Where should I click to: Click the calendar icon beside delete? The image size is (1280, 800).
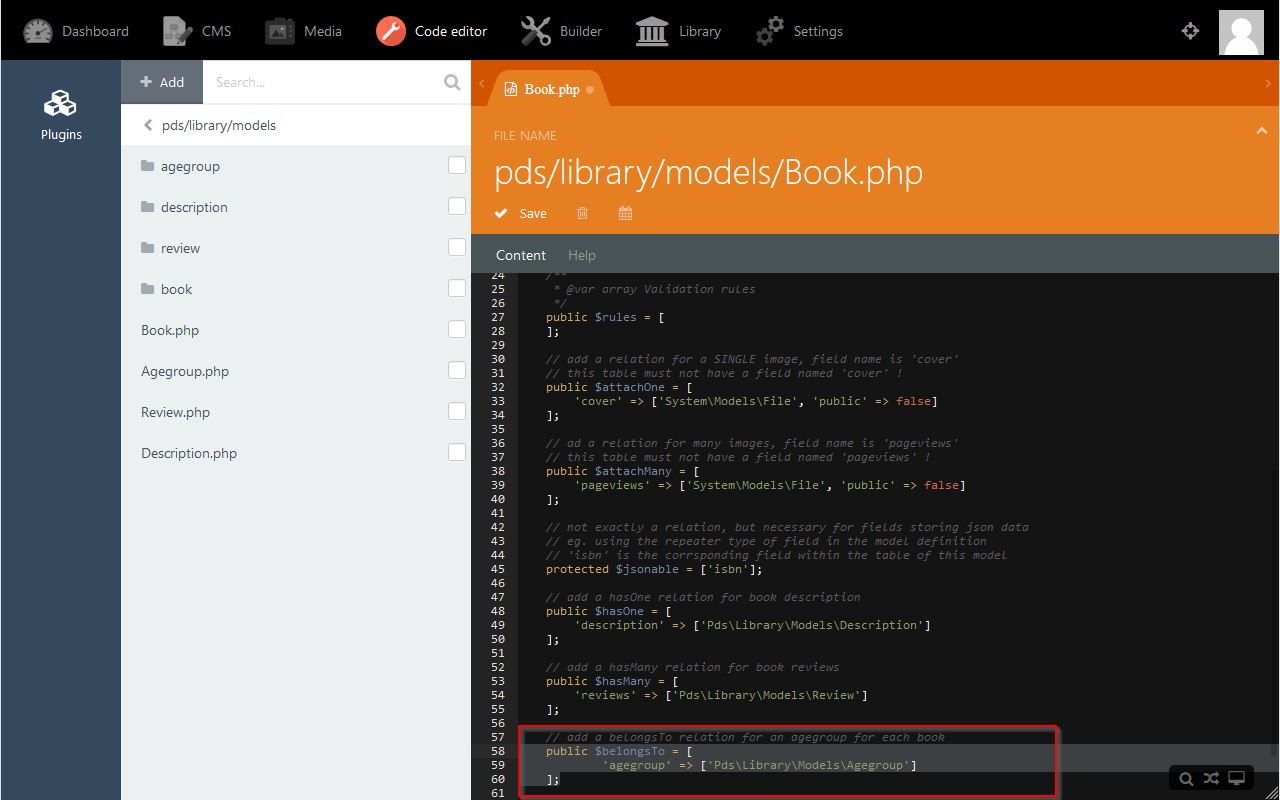pyautogui.click(x=625, y=213)
